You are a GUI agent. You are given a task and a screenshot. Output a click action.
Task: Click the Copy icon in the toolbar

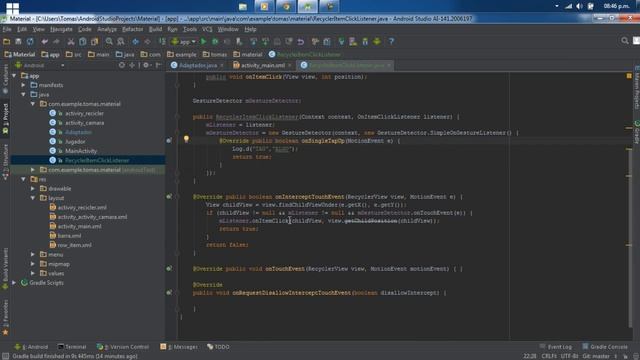(x=83, y=42)
